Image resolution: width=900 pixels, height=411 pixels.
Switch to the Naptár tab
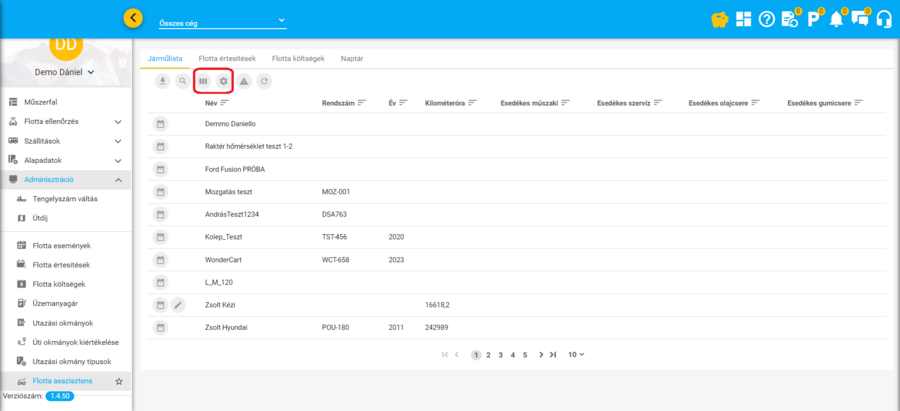click(351, 59)
